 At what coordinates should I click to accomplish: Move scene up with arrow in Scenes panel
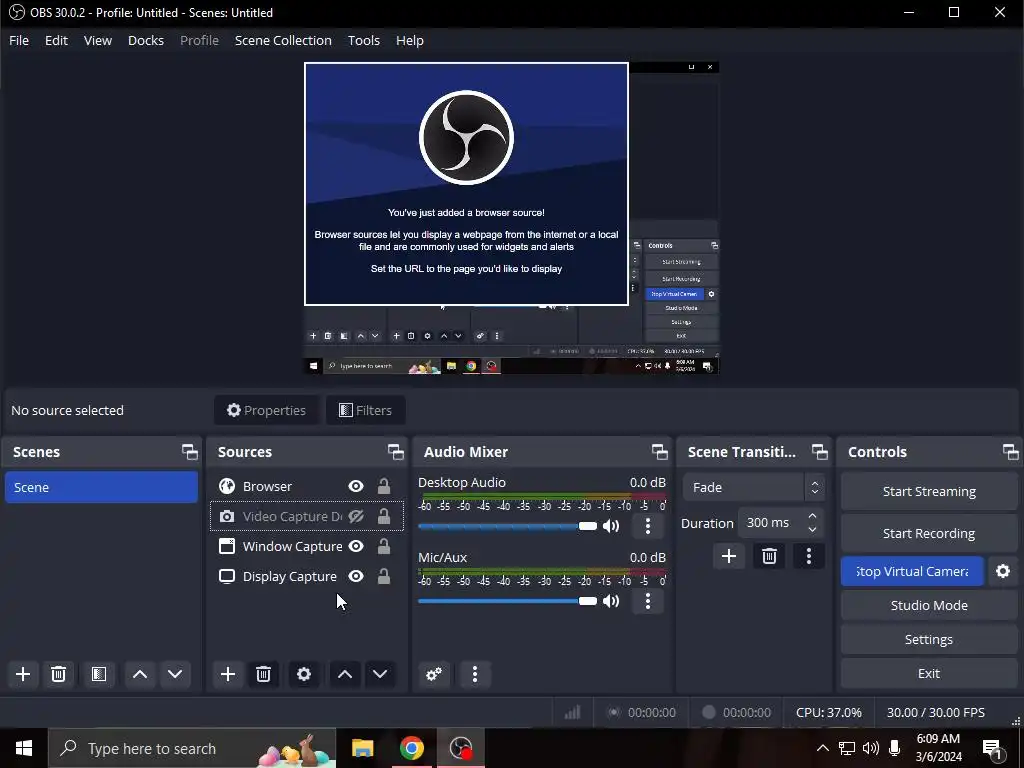tap(140, 674)
